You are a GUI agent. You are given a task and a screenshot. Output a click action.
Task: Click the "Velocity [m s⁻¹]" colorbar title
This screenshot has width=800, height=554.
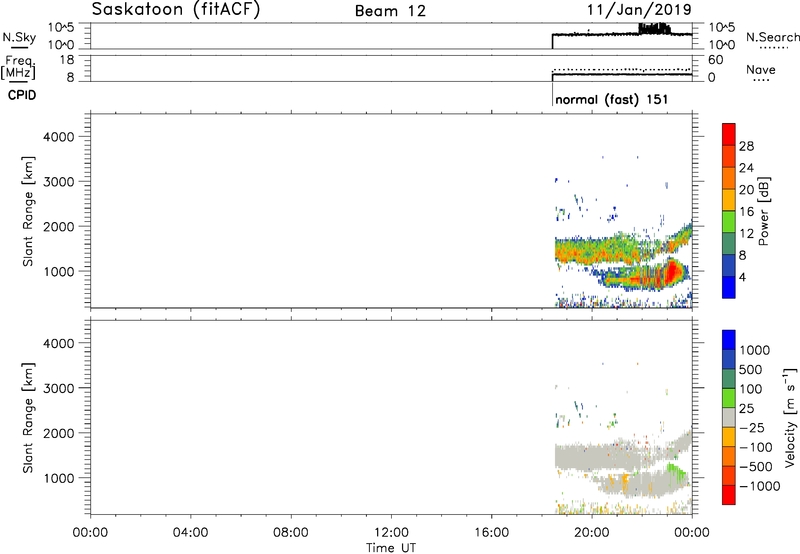point(790,417)
